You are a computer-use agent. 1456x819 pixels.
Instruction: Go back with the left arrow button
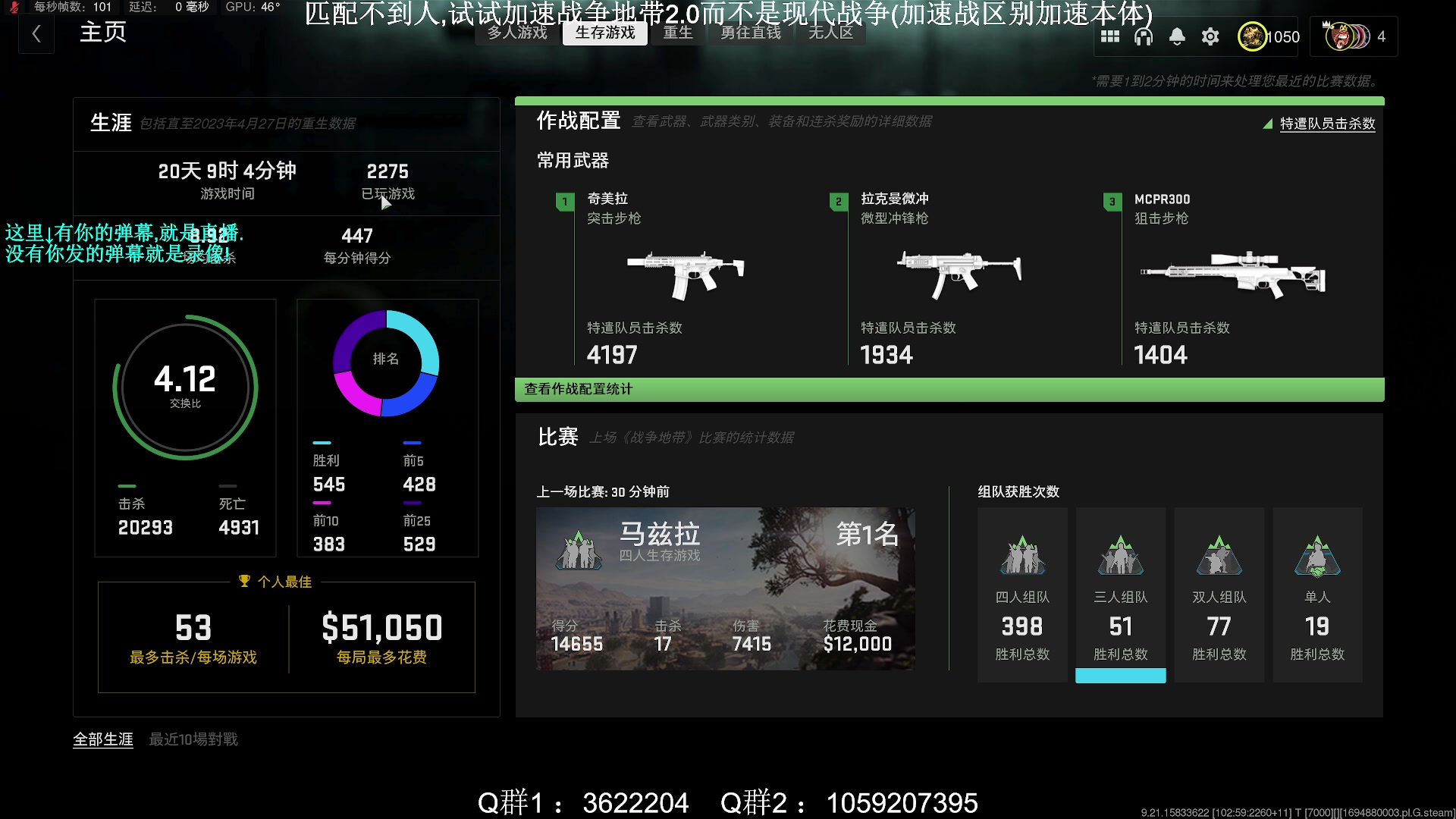[36, 34]
